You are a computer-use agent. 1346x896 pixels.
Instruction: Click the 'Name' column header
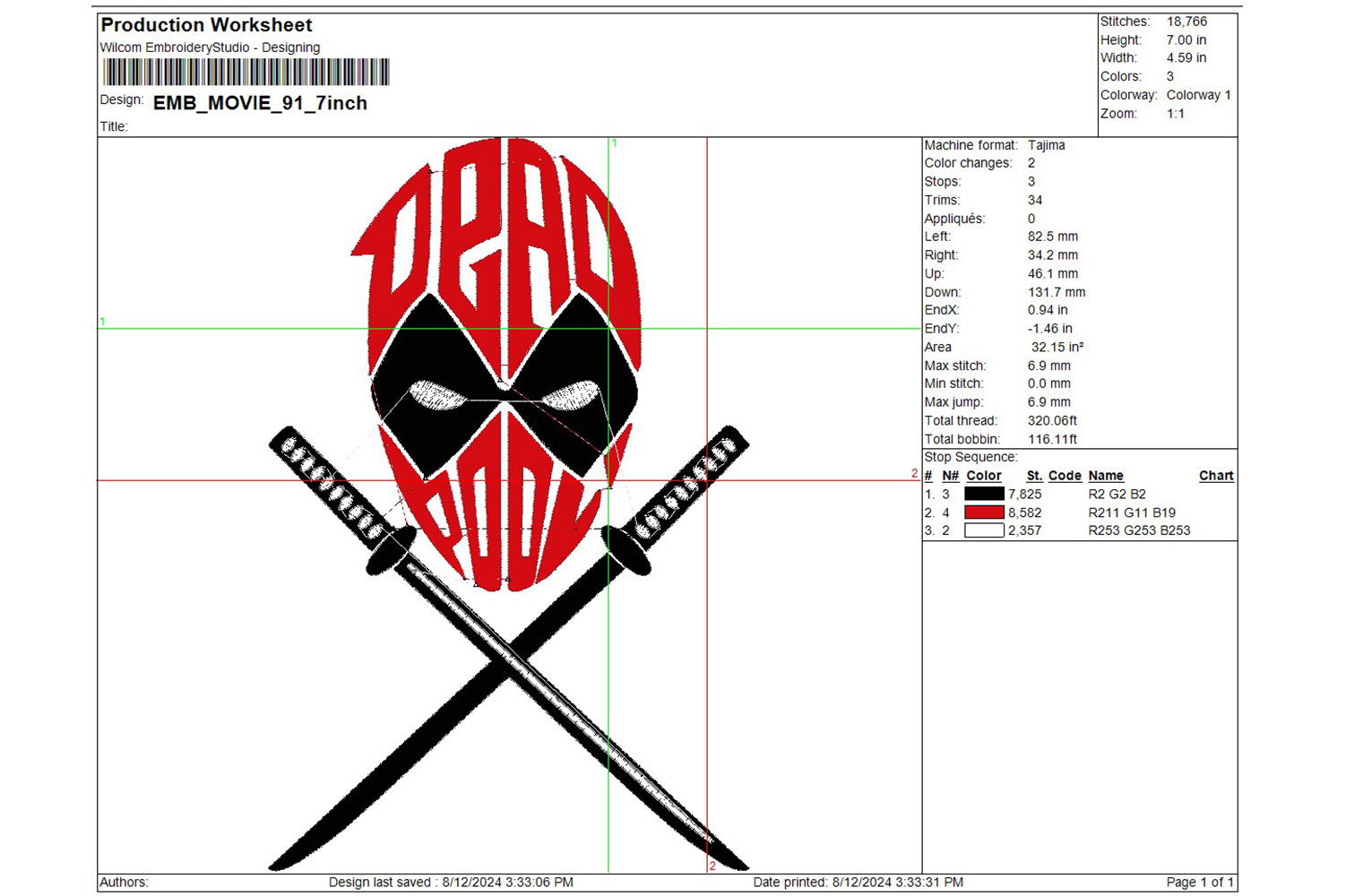(1106, 476)
